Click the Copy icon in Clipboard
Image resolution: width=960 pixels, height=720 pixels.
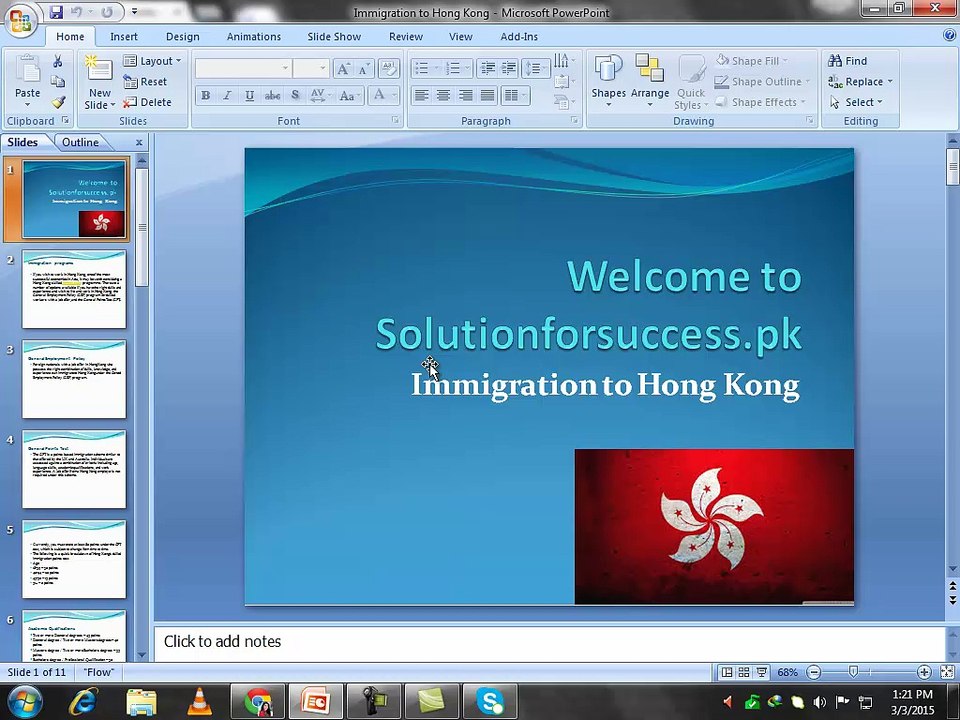(58, 81)
